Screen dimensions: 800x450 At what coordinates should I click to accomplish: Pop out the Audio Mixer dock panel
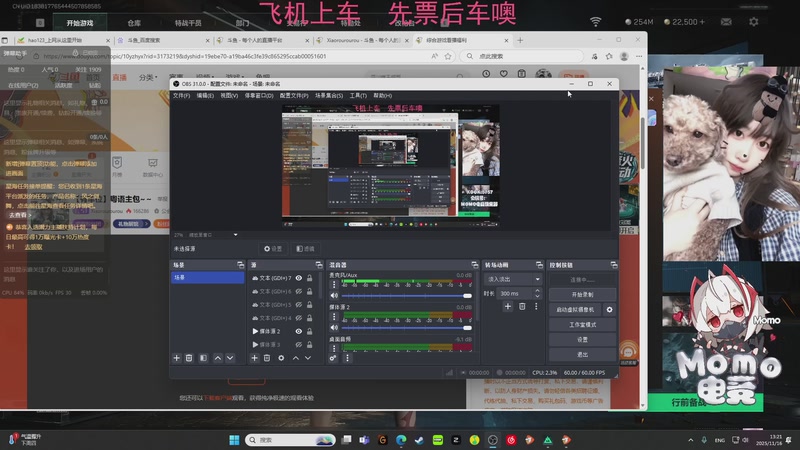pos(474,265)
